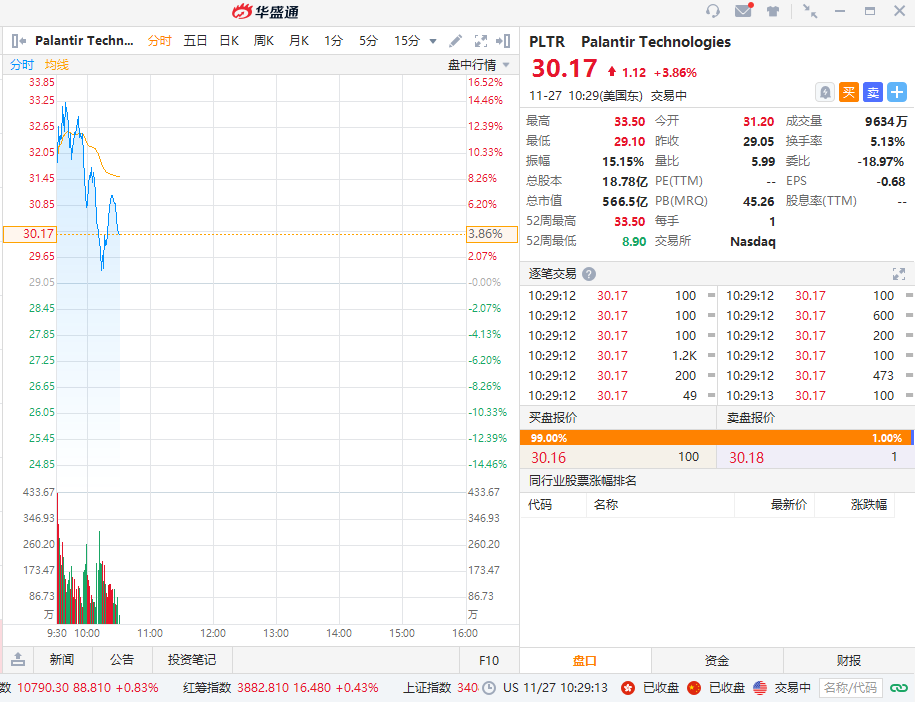Switch chart to 周K view
915x702 pixels.
[x=264, y=41]
